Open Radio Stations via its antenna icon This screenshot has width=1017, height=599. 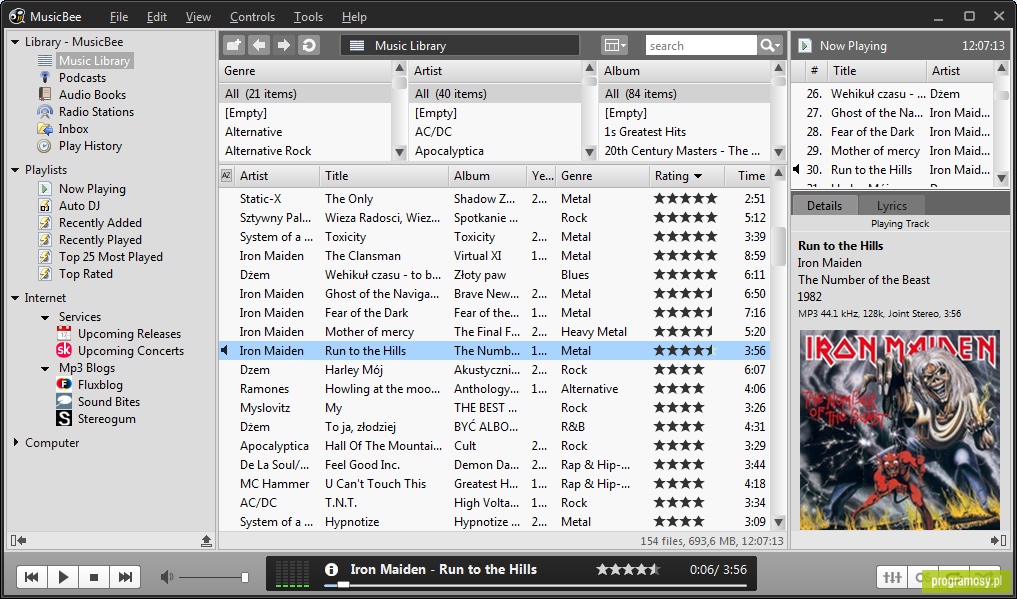pyautogui.click(x=45, y=112)
